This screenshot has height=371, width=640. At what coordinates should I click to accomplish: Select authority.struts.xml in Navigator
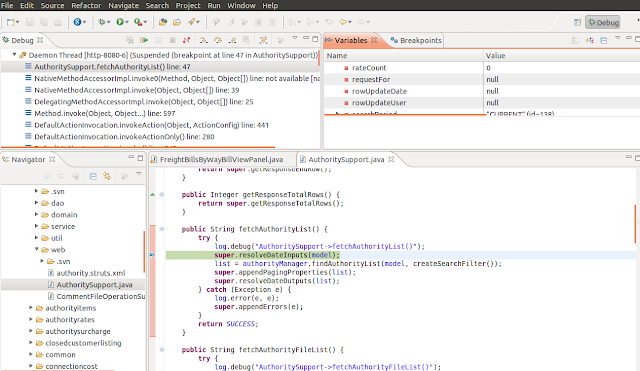[91, 273]
